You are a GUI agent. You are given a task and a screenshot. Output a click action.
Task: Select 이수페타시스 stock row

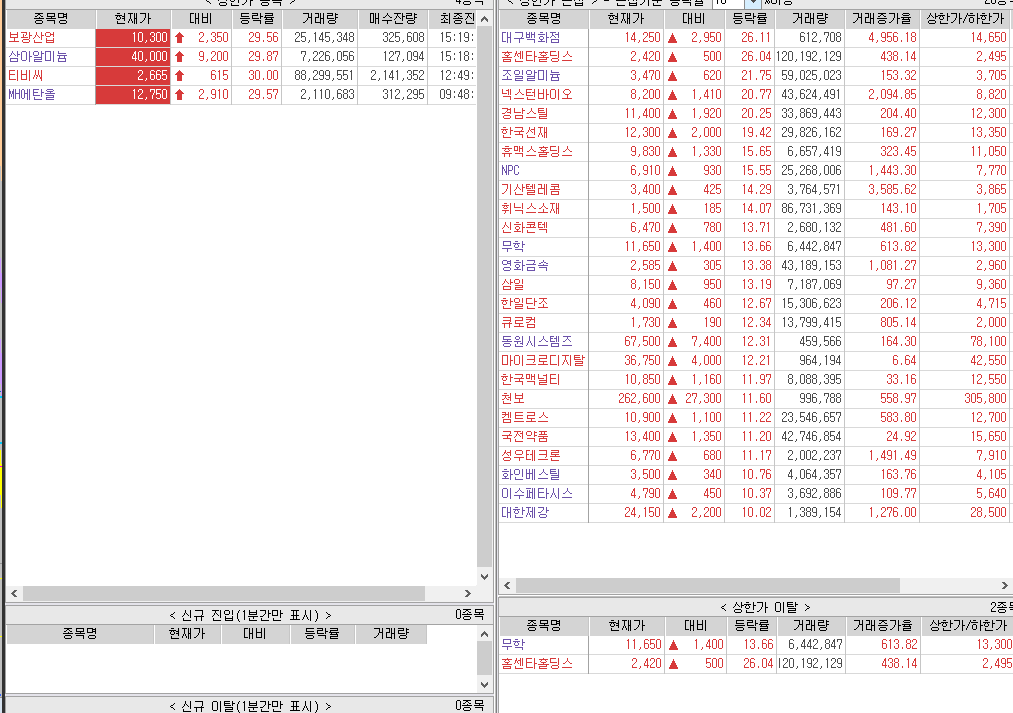537,494
